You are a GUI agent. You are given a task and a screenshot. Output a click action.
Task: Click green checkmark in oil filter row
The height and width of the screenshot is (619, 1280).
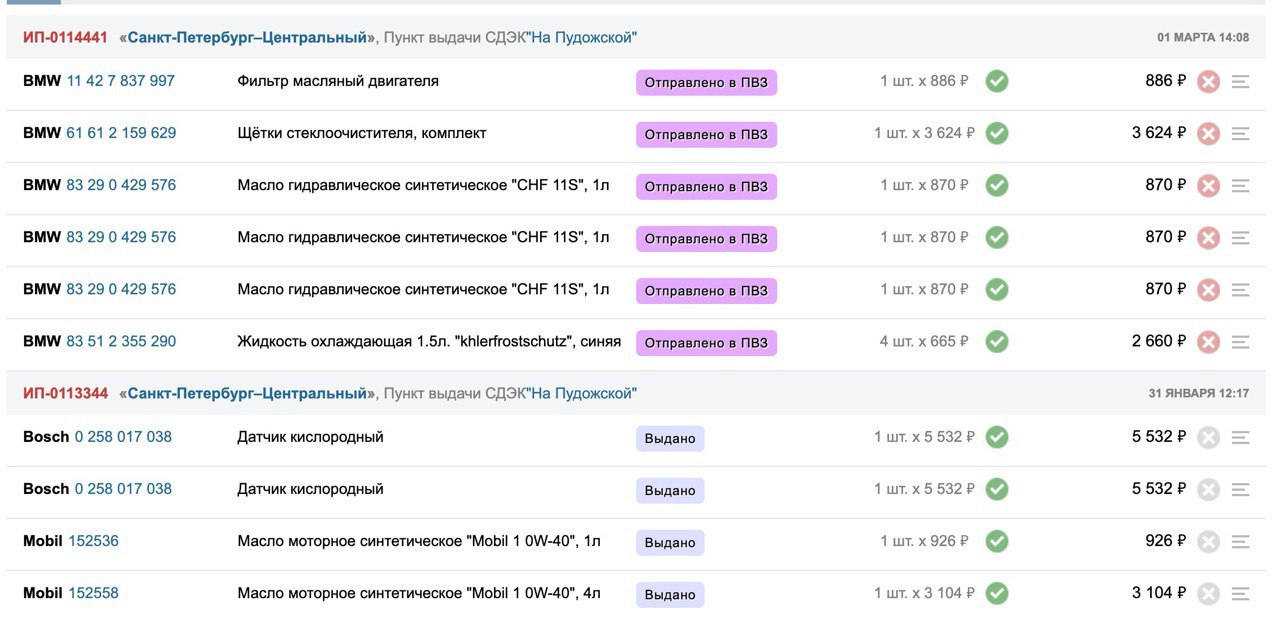coord(997,81)
